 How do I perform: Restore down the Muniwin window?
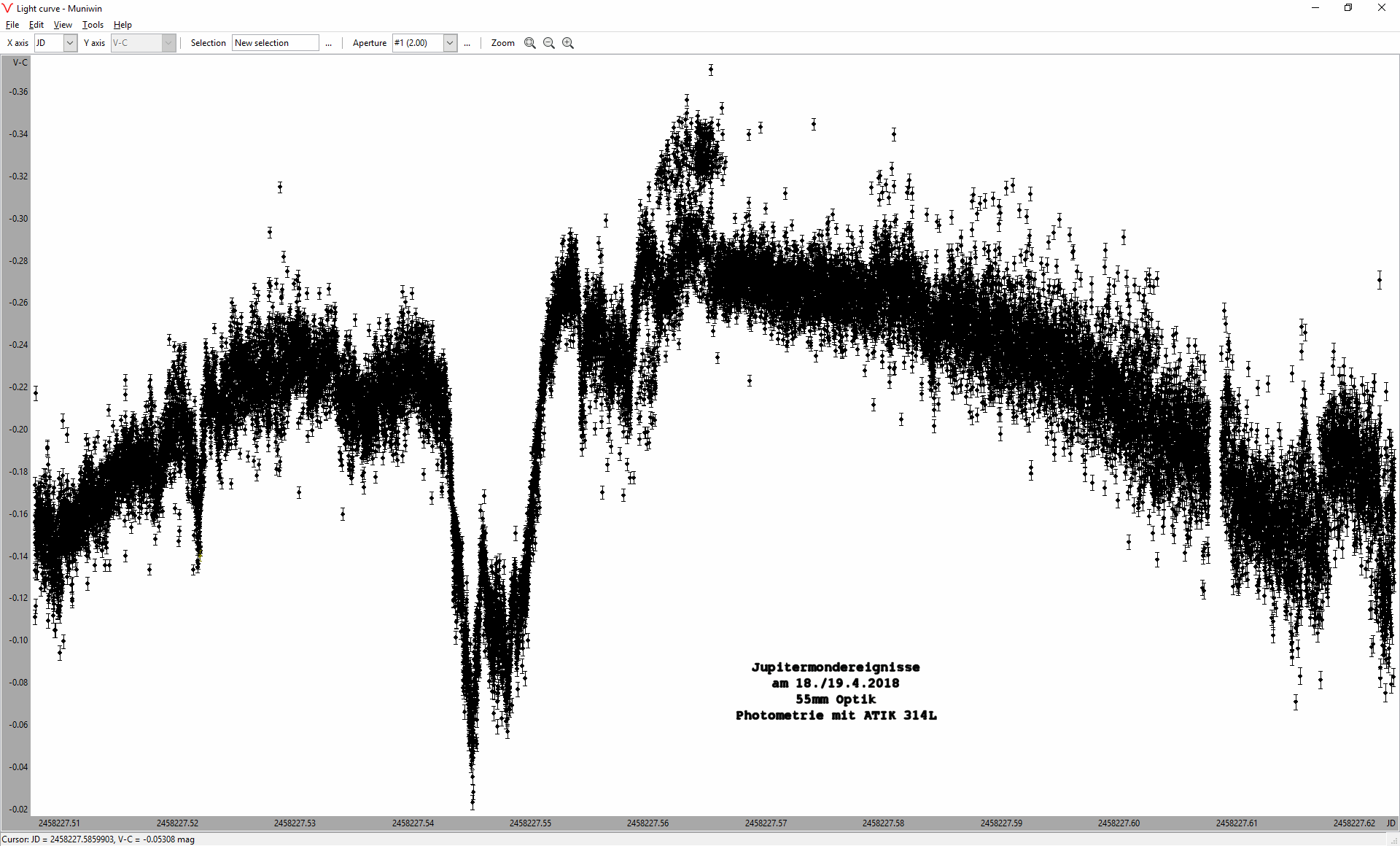[1348, 8]
